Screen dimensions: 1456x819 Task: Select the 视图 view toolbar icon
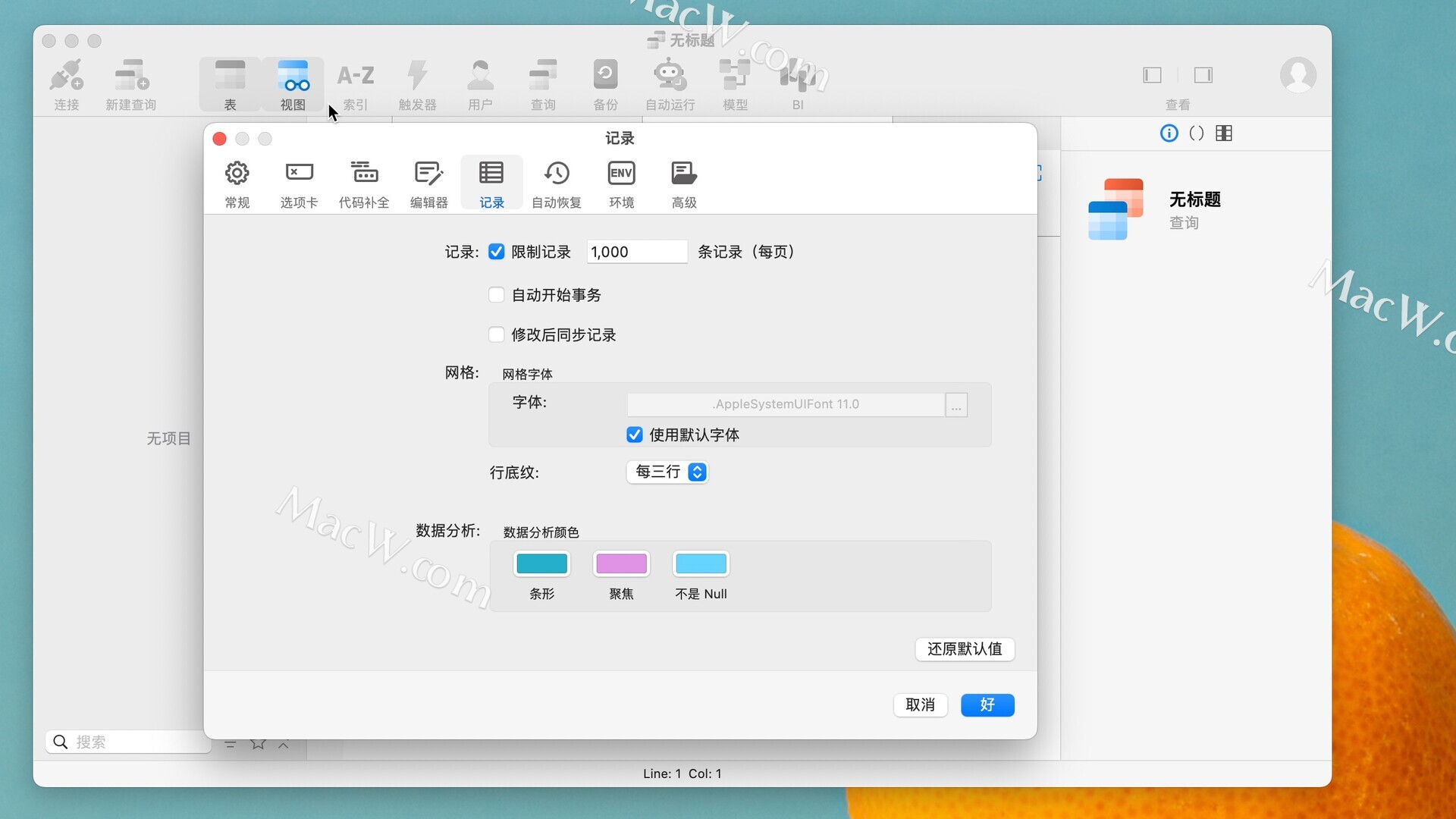(x=293, y=84)
